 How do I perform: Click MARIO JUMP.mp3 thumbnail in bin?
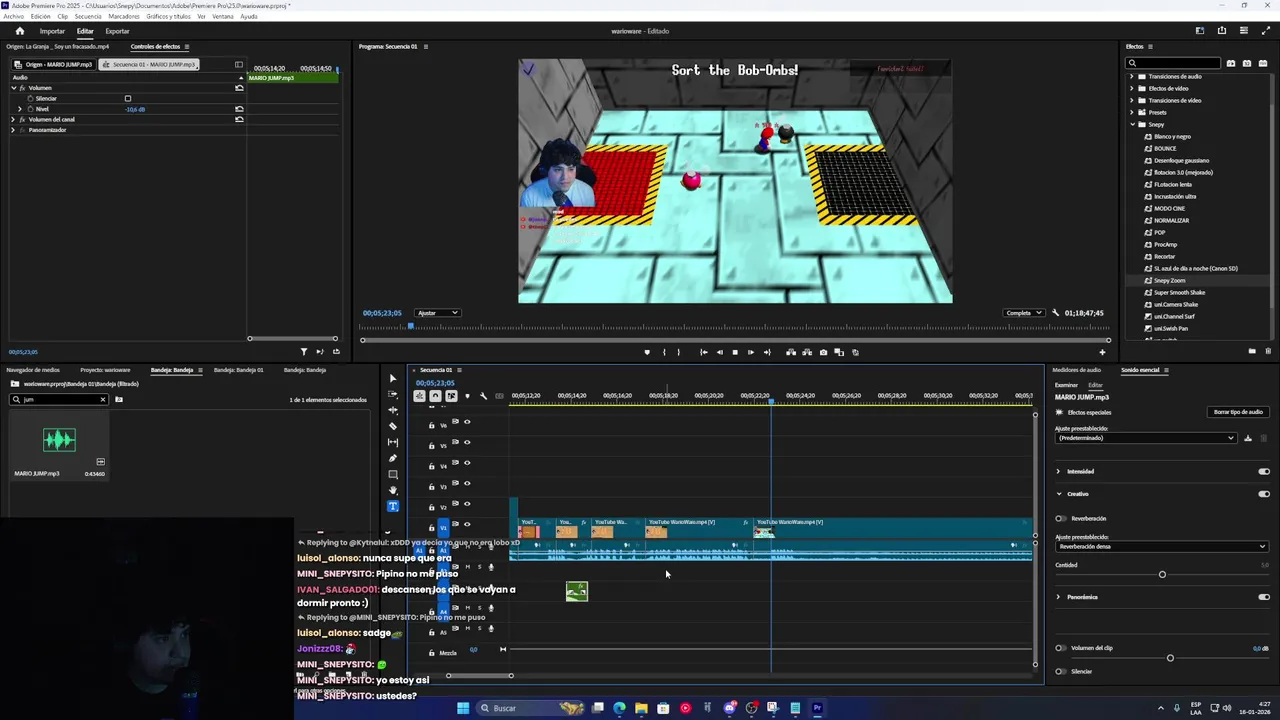click(59, 439)
